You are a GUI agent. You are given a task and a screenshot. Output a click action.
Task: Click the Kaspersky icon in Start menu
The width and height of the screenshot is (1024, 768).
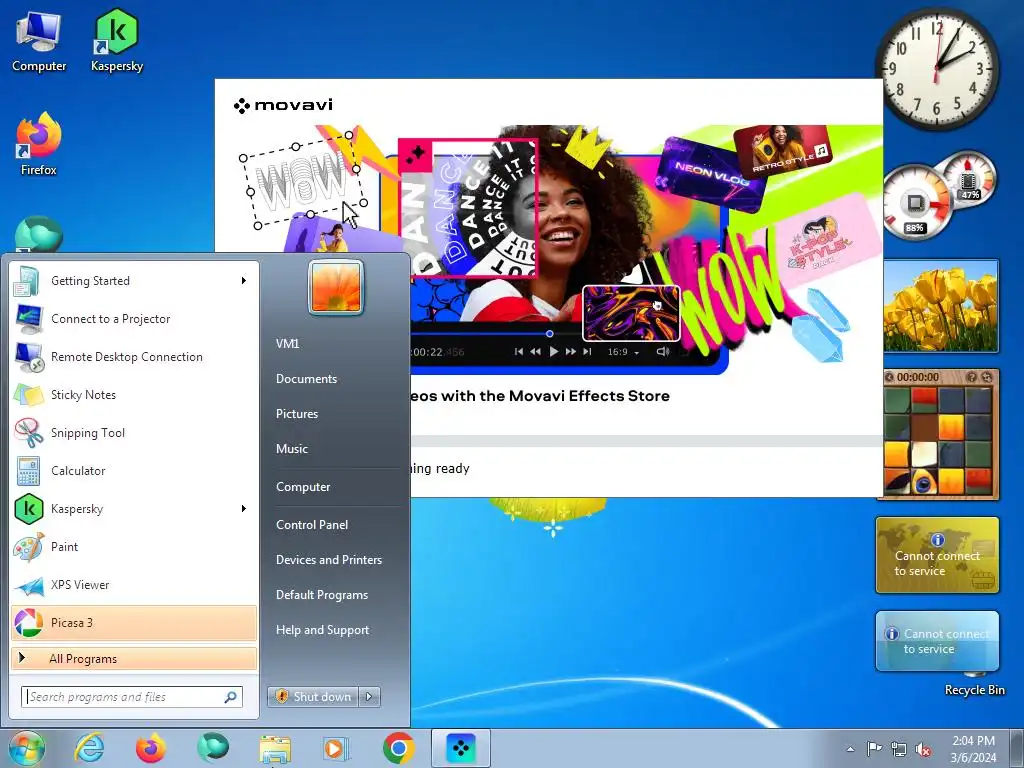tap(28, 509)
